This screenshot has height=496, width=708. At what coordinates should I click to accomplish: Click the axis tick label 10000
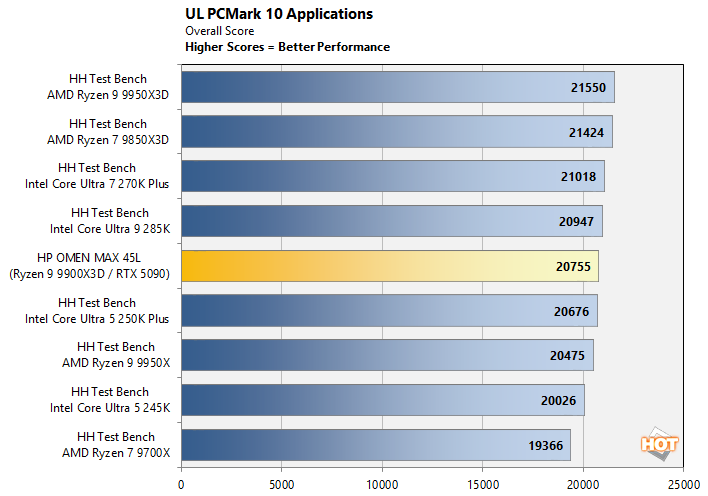click(382, 485)
